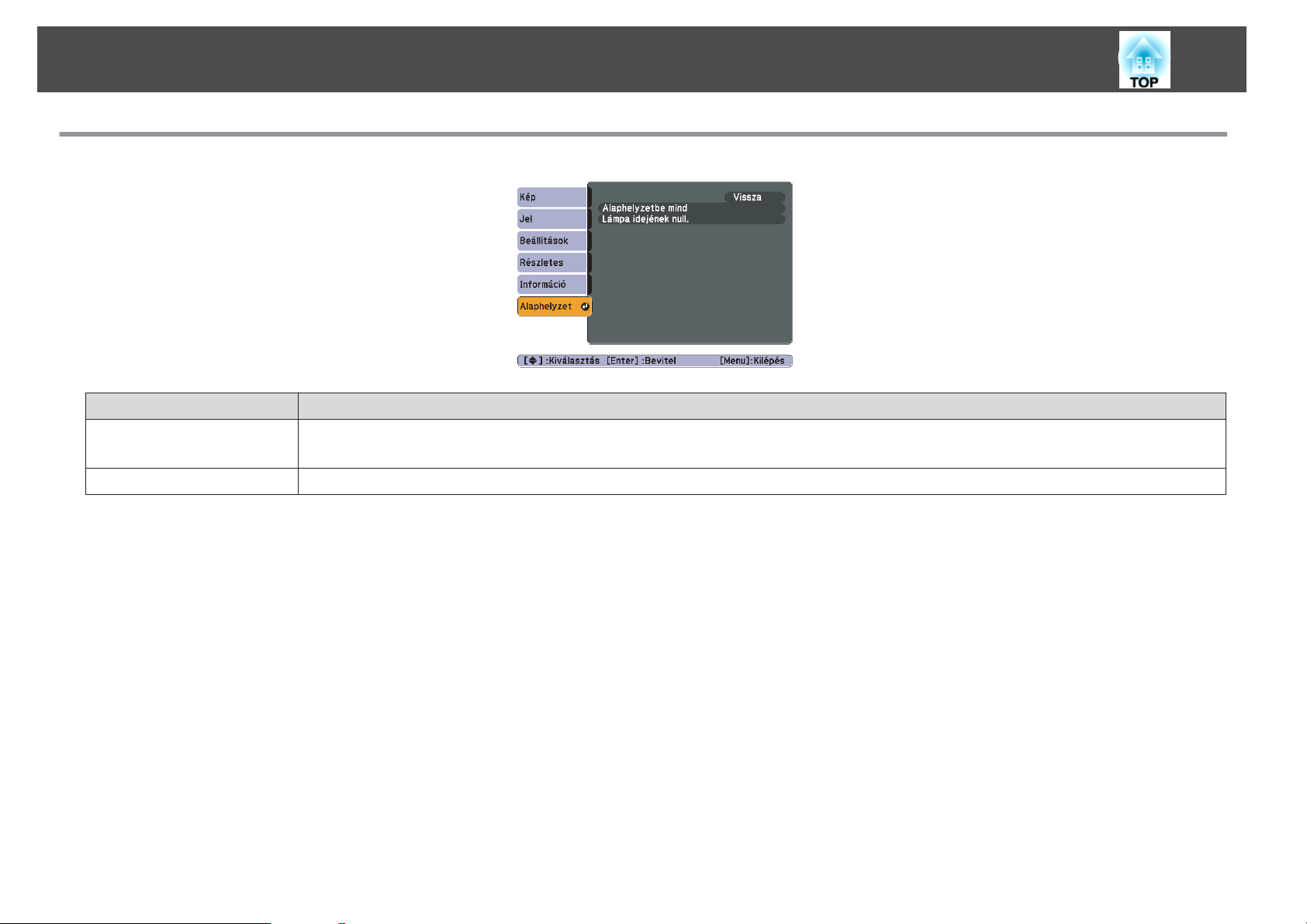This screenshot has height=924, width=1307.
Task: Select Lámpa idejének null. option
Action: pos(692,219)
